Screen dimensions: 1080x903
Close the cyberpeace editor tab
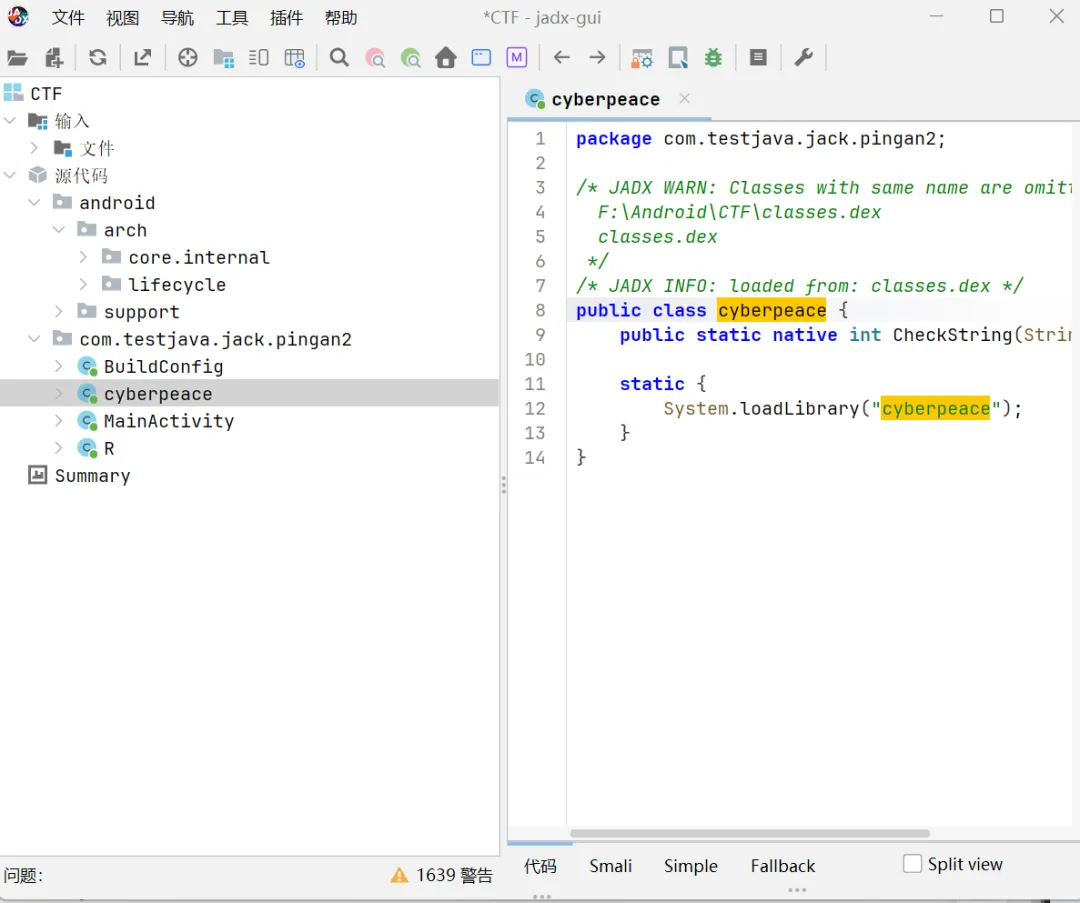click(x=685, y=98)
